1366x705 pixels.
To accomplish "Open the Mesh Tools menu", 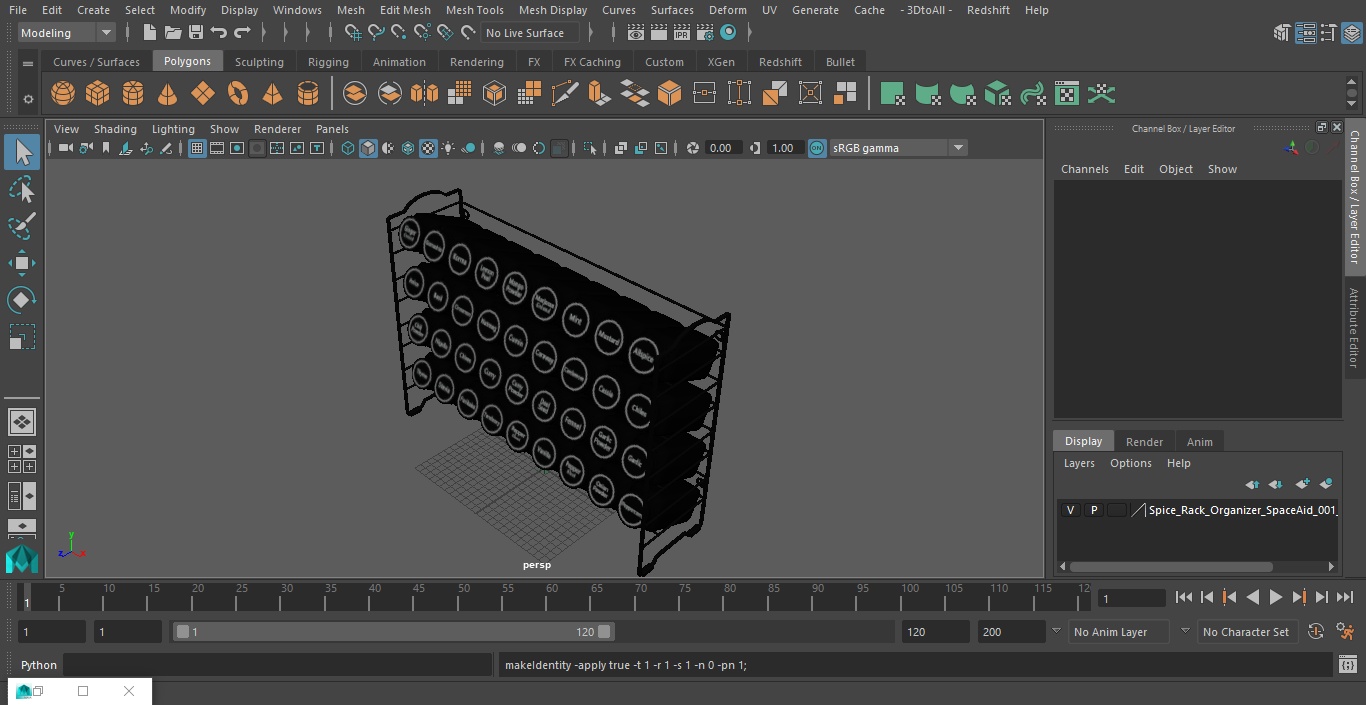I will 474,10.
